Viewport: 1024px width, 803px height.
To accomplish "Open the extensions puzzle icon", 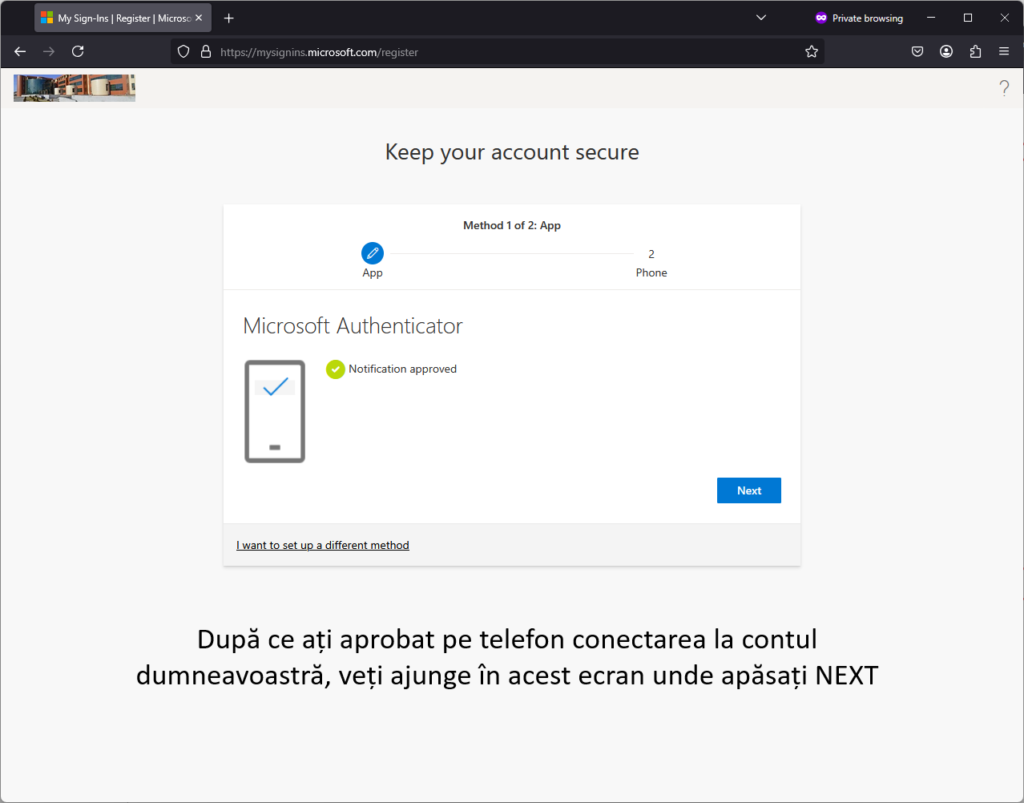I will (975, 52).
